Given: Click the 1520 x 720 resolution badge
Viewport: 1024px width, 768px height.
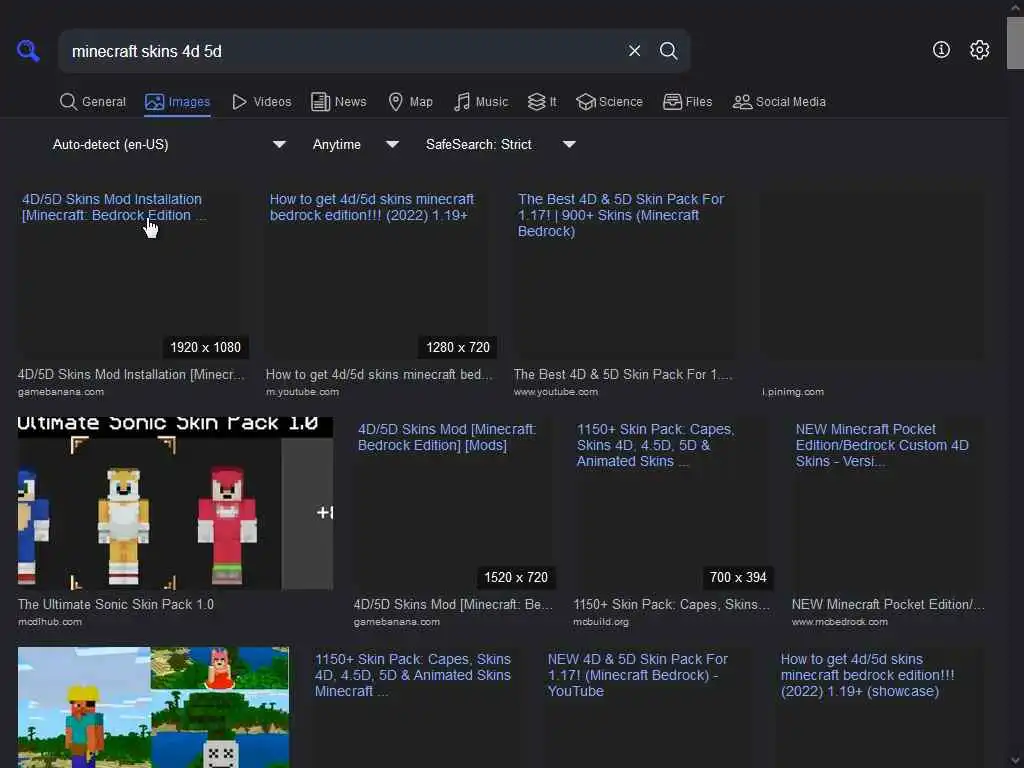Looking at the screenshot, I should click(516, 577).
